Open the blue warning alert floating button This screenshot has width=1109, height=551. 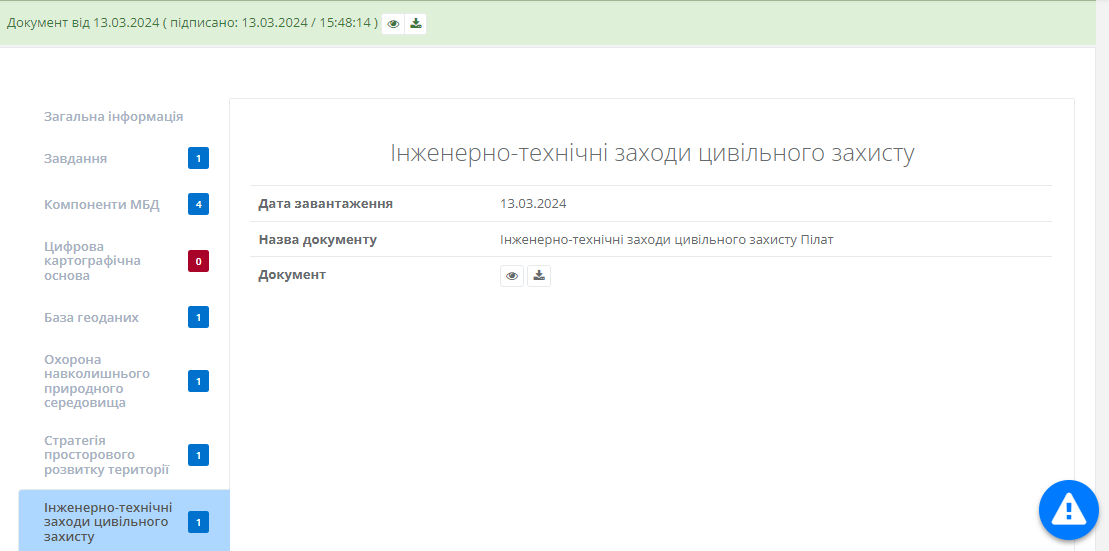1068,510
